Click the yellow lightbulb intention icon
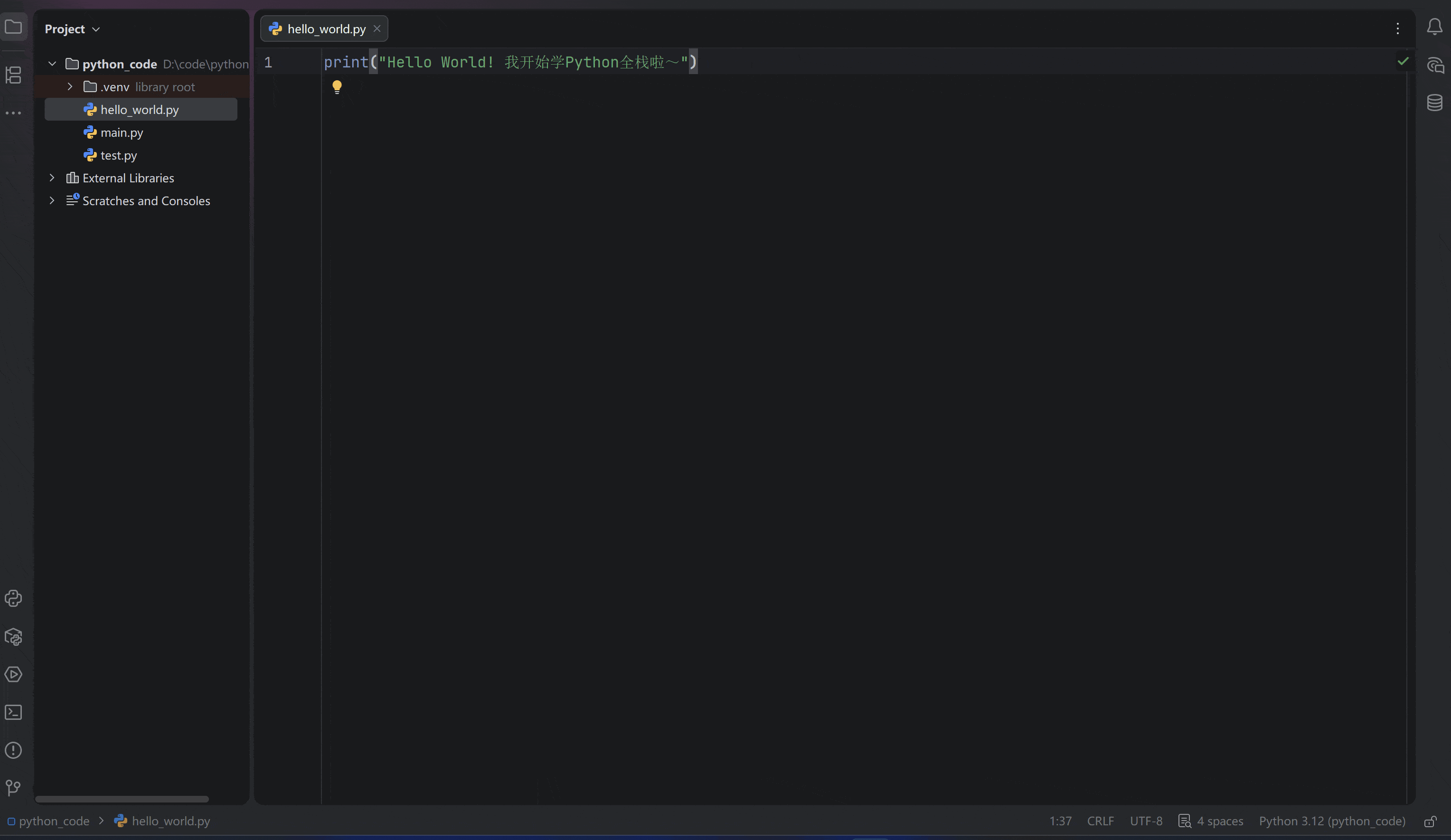The width and height of the screenshot is (1451, 840). coord(337,87)
